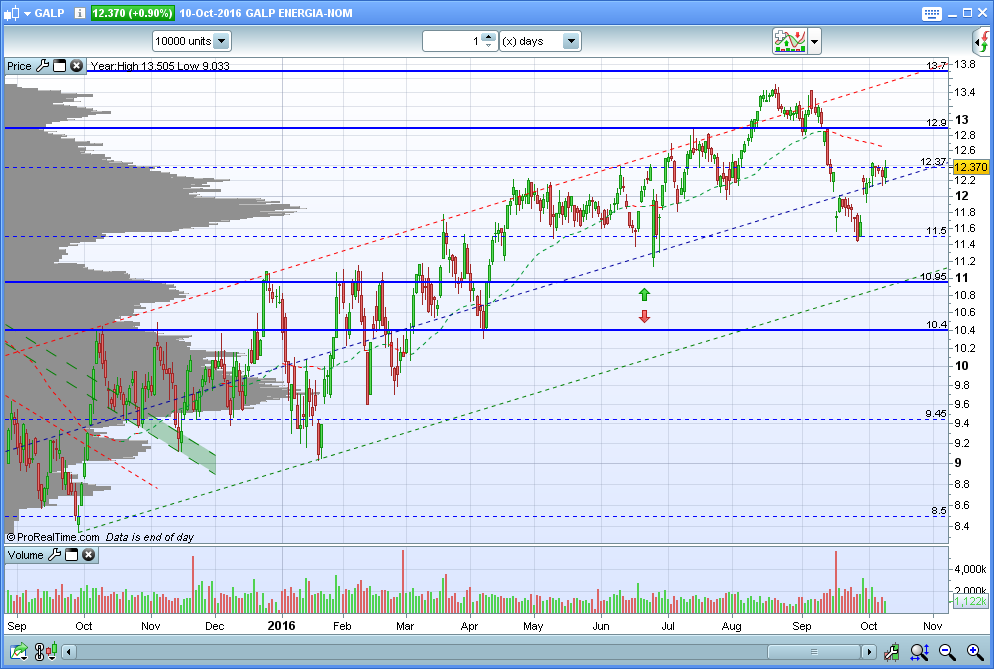Expand the side trading panel tab
The image size is (994, 669).
[983, 42]
